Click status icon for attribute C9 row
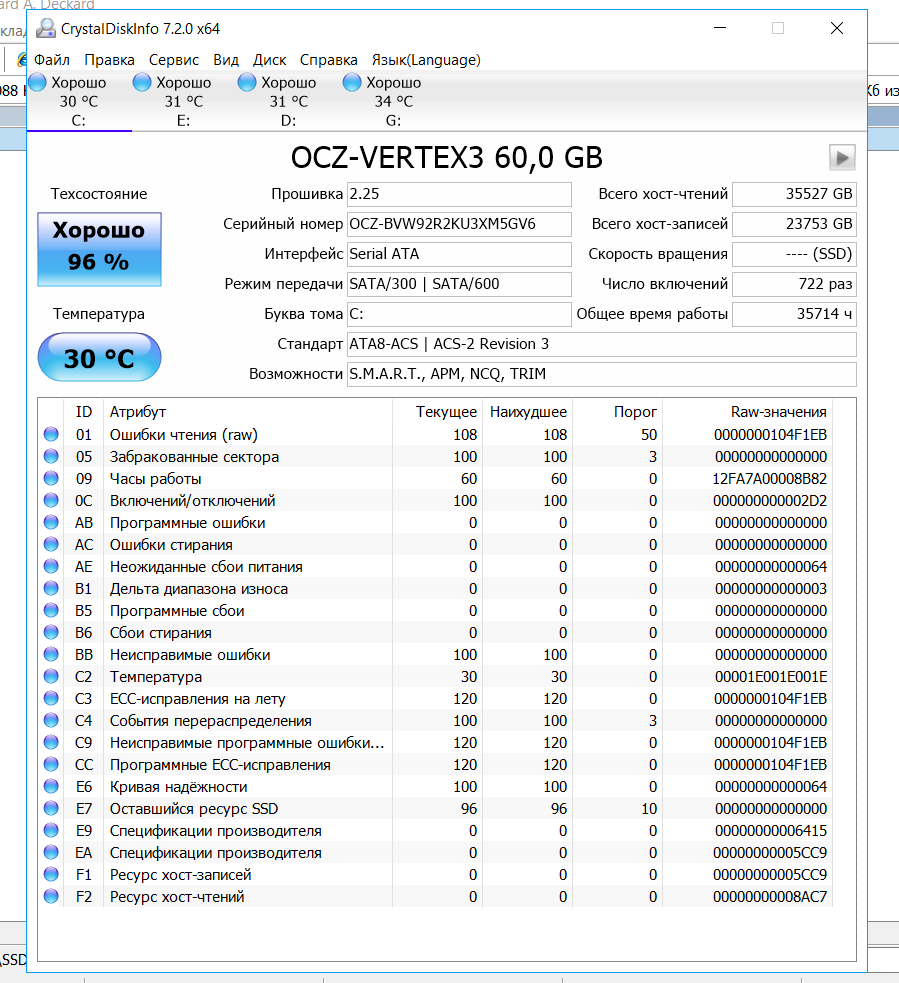 (x=51, y=742)
